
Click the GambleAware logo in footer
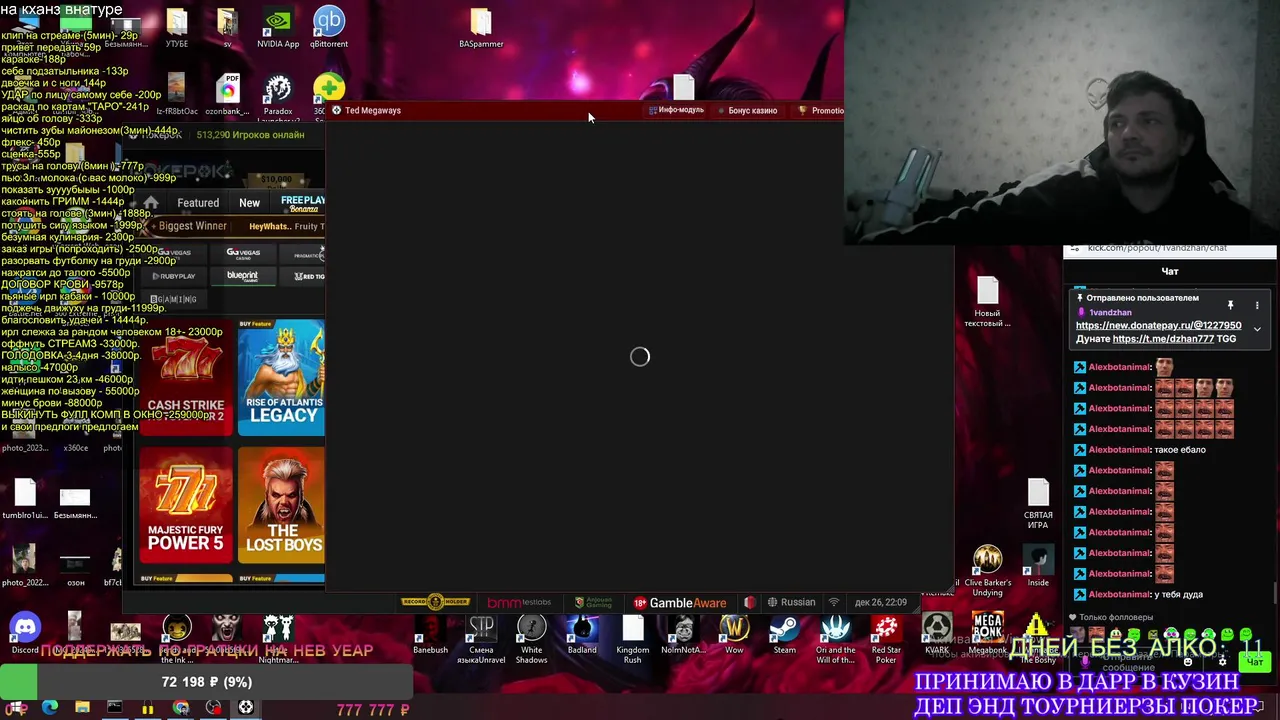click(679, 603)
